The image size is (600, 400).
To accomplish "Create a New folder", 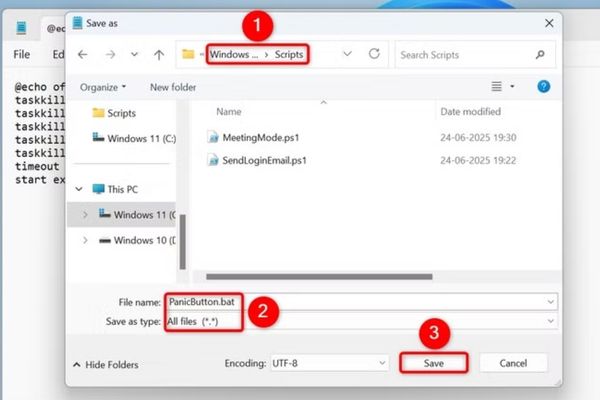I will pos(173,87).
